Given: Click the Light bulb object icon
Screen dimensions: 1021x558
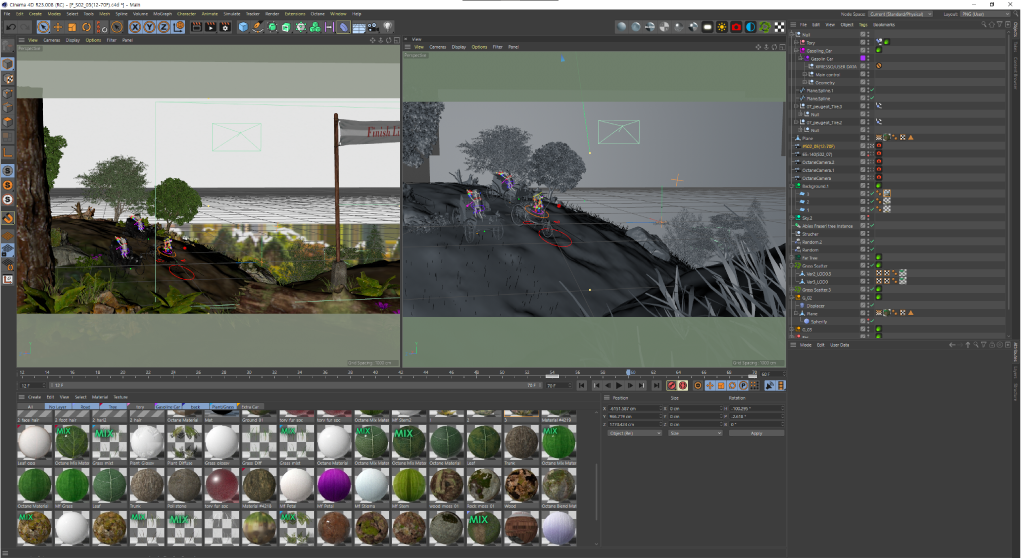Looking at the screenshot, I should click(388, 27).
